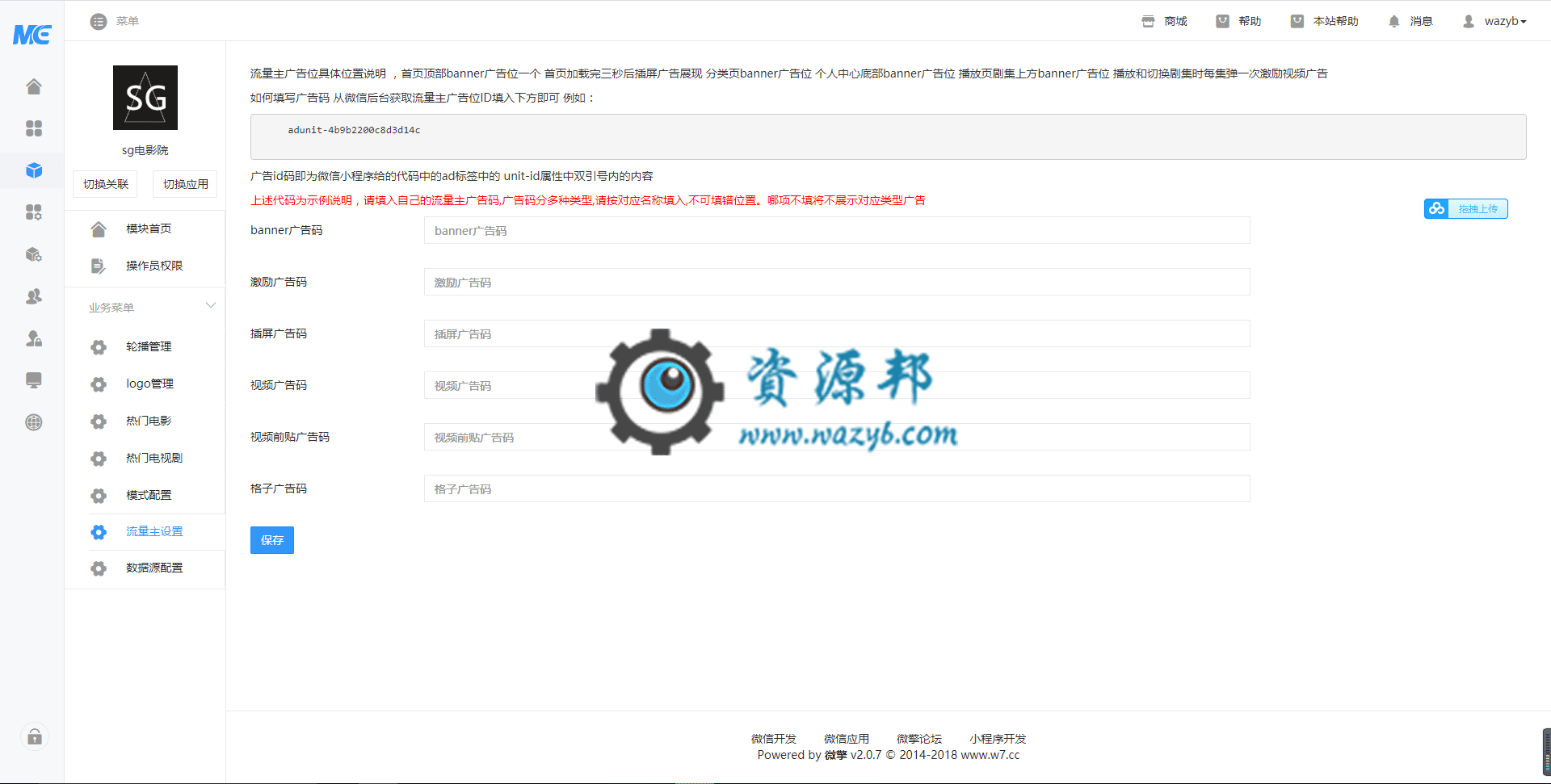The image size is (1551, 784).
Task: Click the house icon beside 模块首页
Action: click(99, 229)
